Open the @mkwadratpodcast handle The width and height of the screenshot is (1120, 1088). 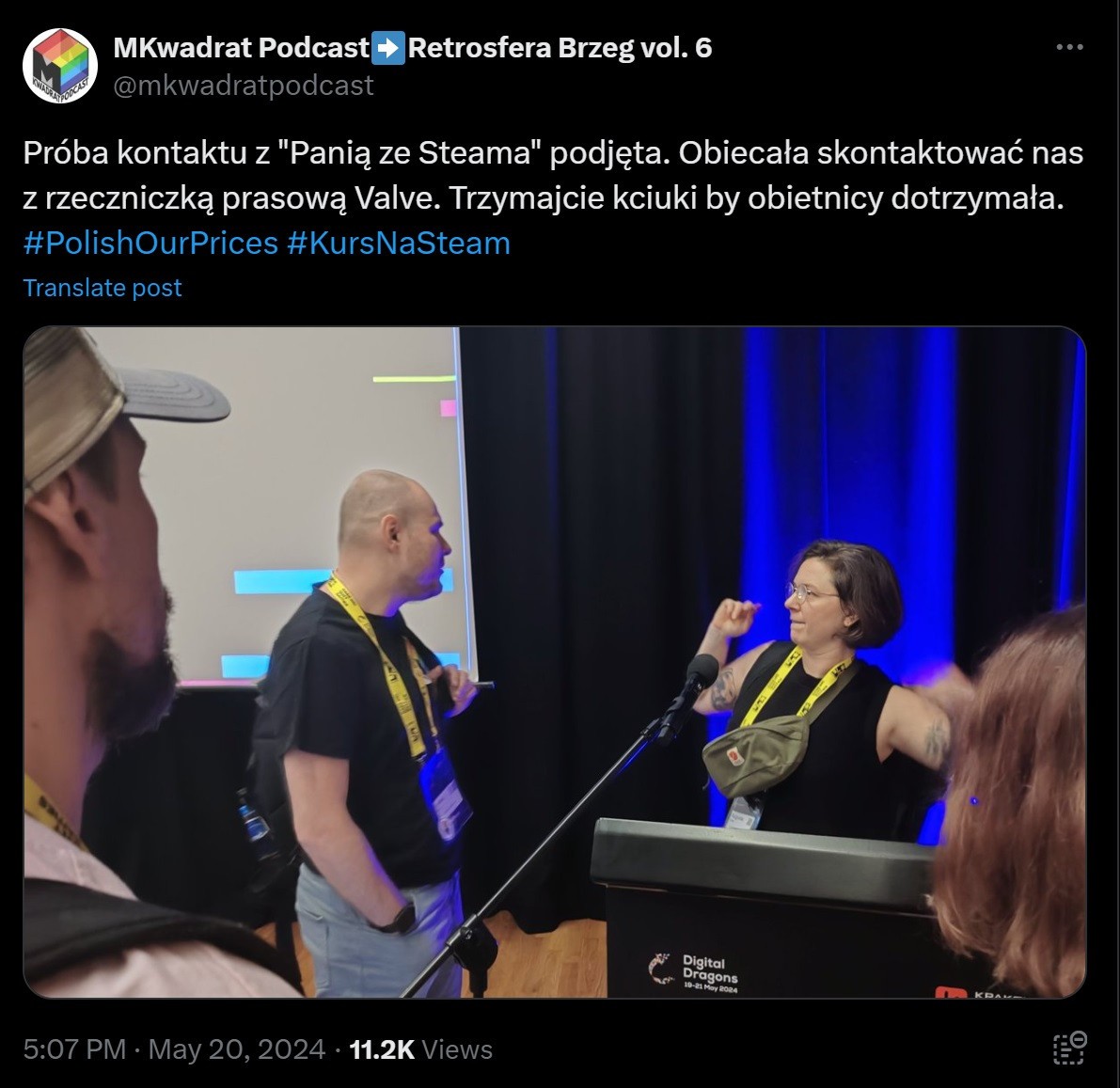(244, 85)
